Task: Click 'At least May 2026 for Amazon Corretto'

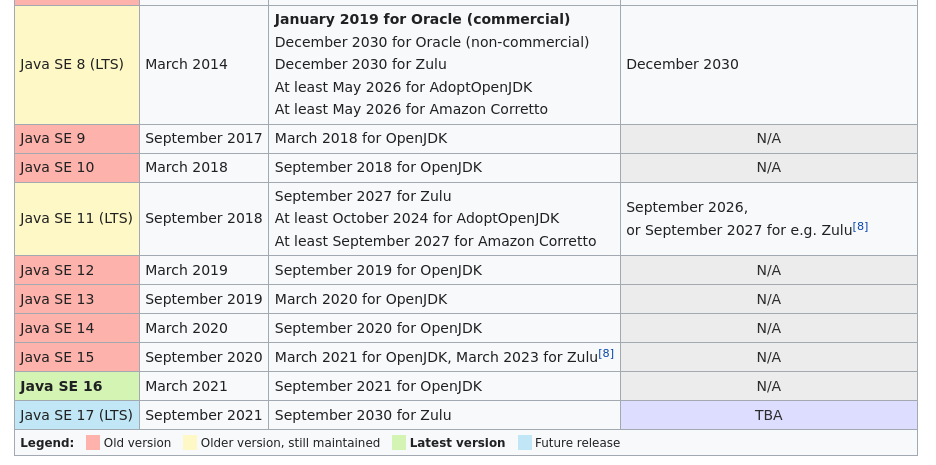Action: click(411, 109)
